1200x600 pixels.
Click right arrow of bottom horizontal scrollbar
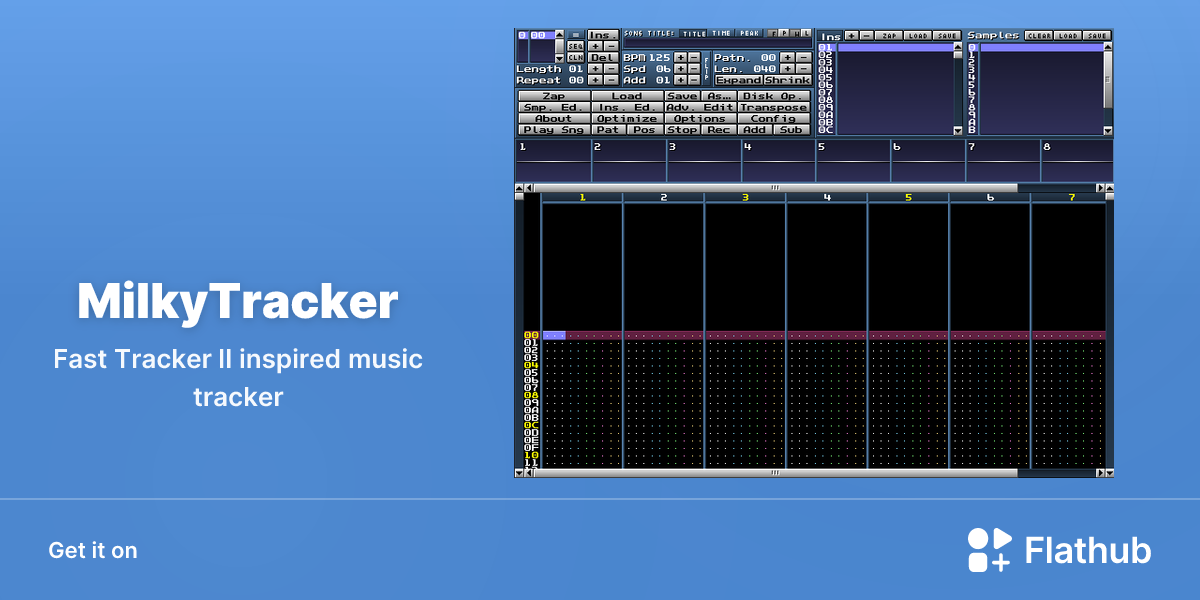[x=1101, y=473]
